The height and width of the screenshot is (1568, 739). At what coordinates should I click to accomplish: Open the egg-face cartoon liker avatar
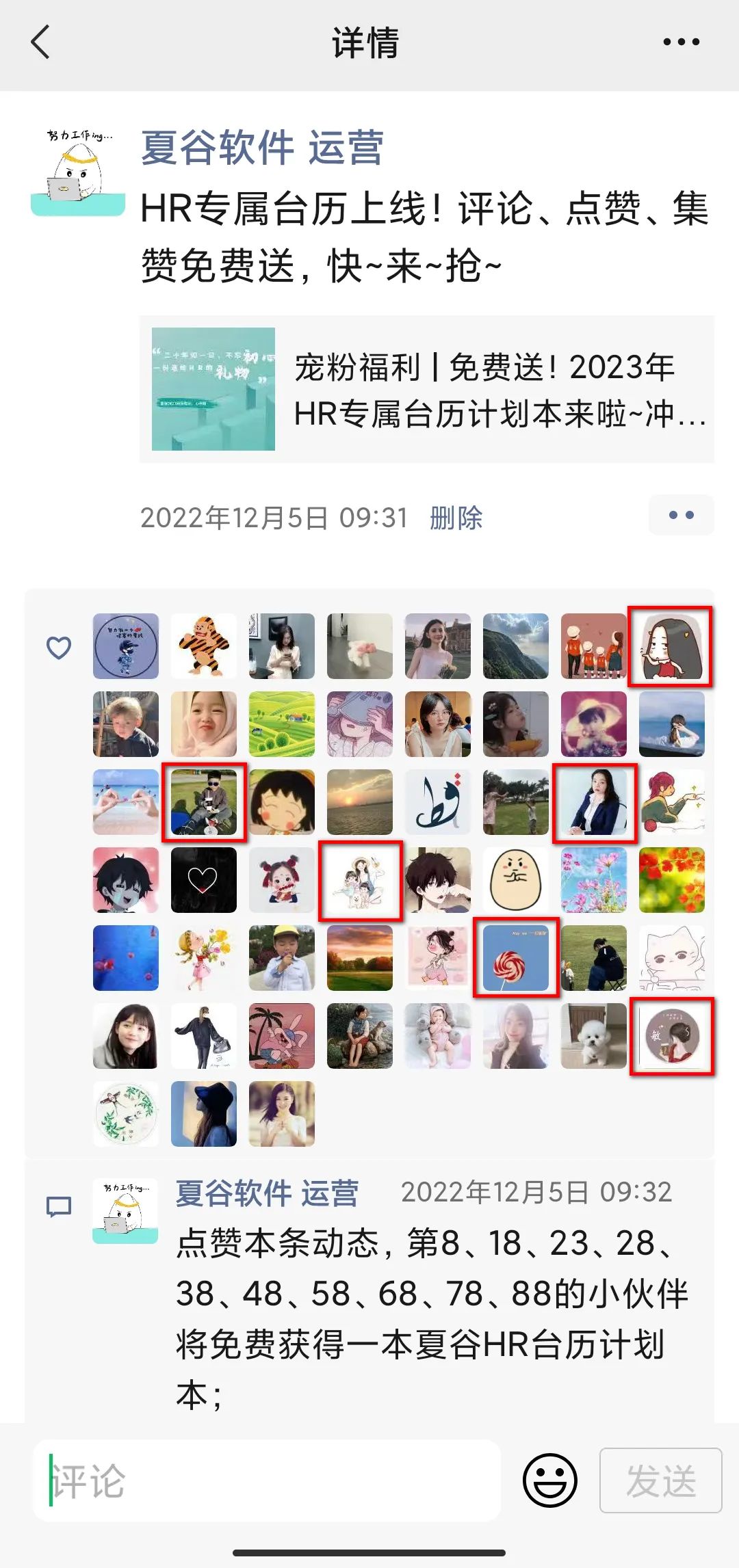tap(516, 880)
